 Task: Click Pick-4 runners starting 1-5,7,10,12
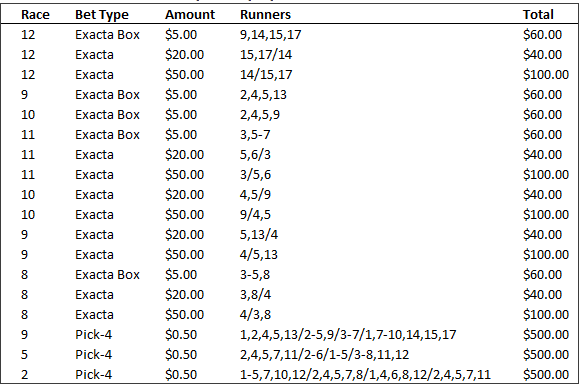point(365,374)
